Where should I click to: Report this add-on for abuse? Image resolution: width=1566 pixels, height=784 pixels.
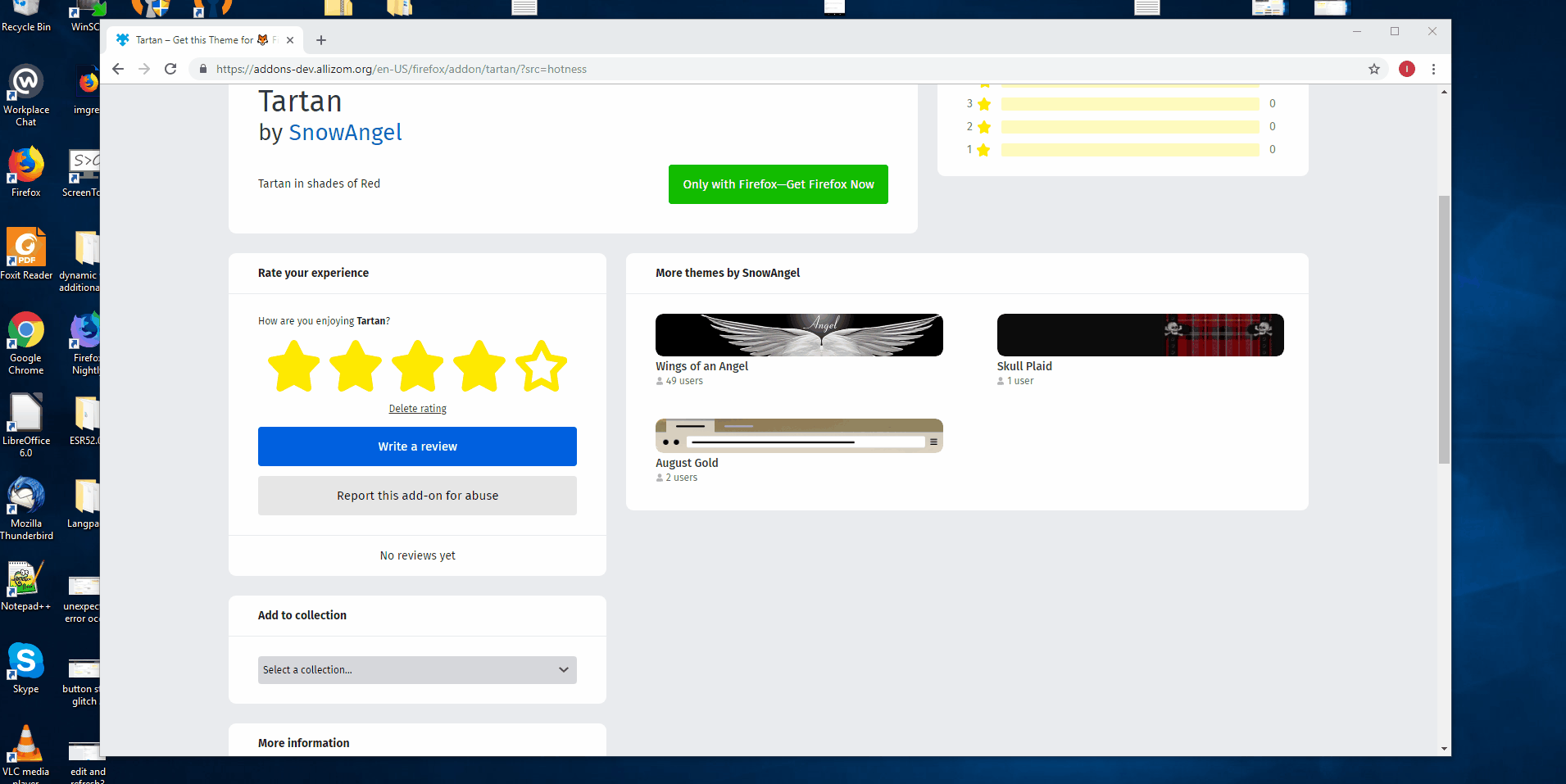417,496
